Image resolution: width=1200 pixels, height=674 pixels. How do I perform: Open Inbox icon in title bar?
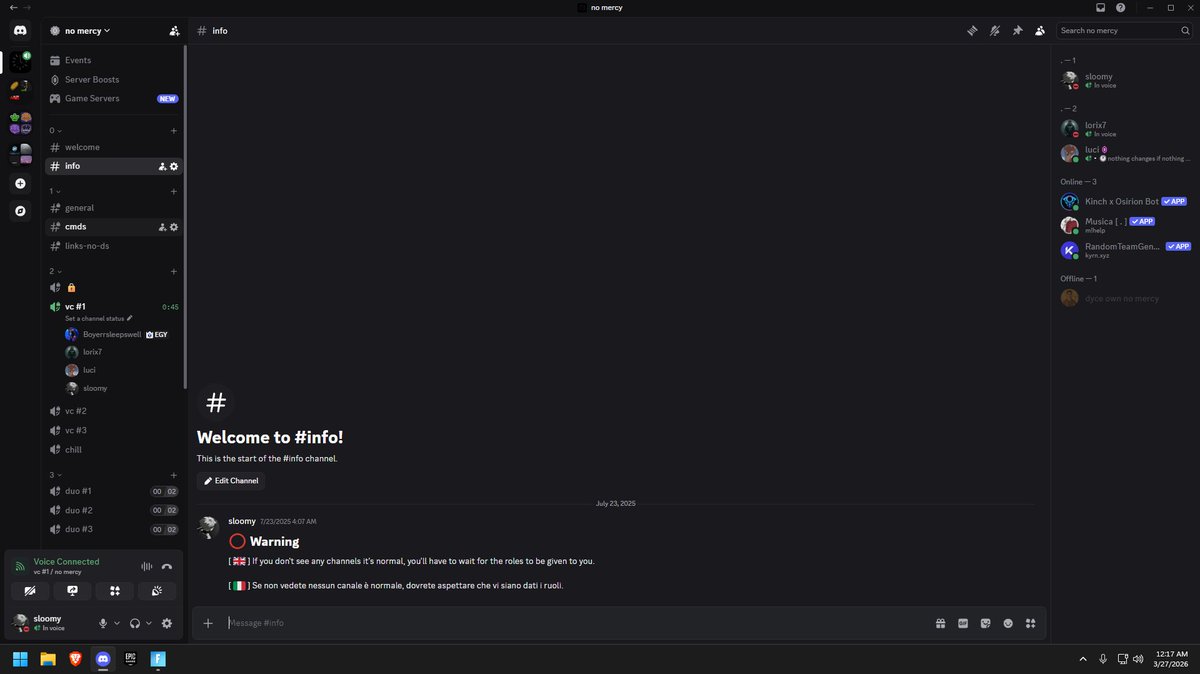tap(1101, 7)
